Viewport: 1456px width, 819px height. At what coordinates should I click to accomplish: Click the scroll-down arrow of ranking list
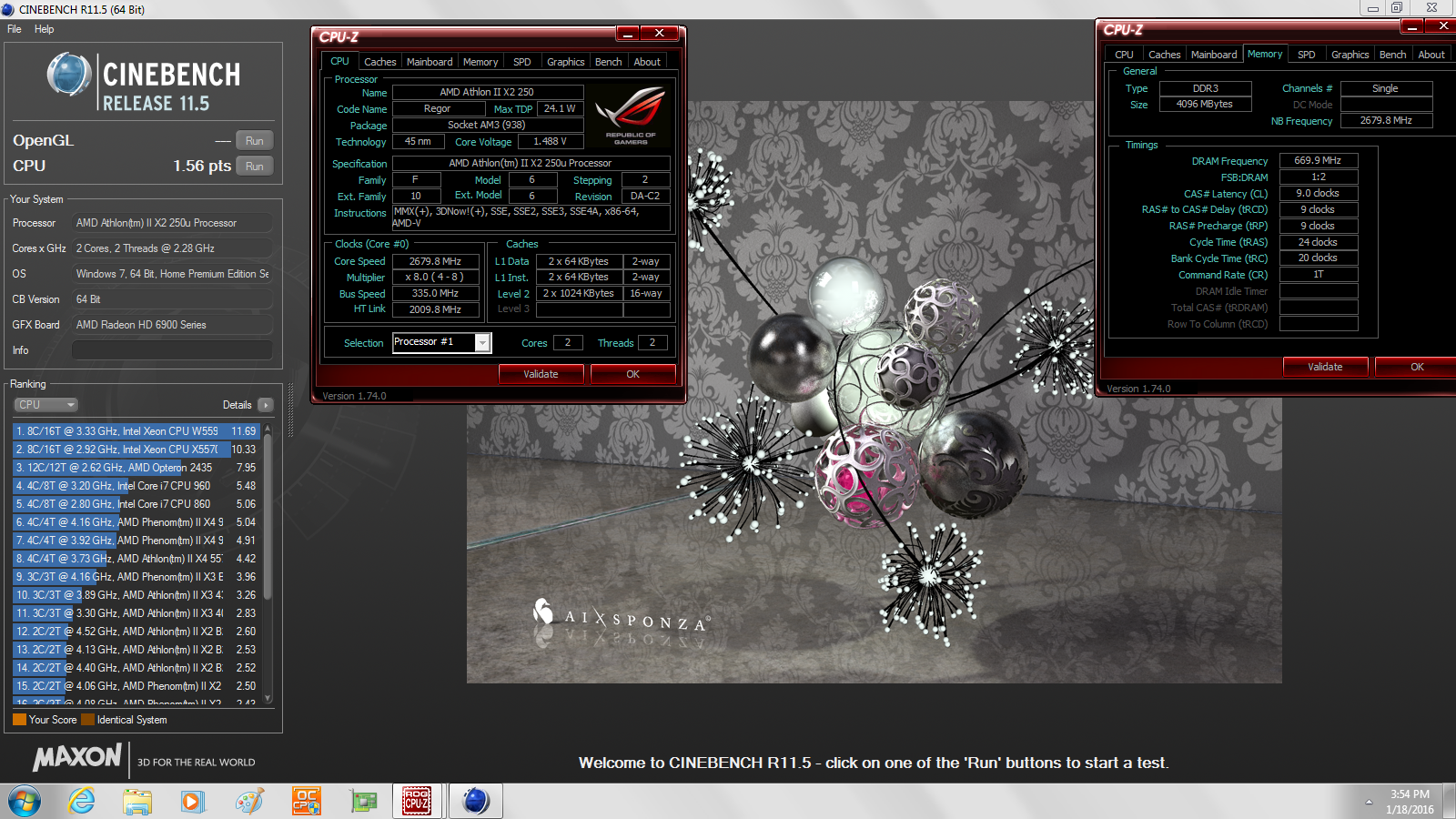268,699
